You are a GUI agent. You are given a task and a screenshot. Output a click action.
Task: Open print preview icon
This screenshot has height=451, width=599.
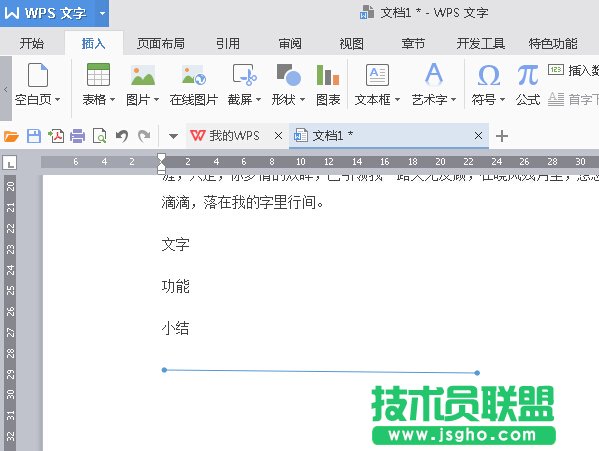99,136
